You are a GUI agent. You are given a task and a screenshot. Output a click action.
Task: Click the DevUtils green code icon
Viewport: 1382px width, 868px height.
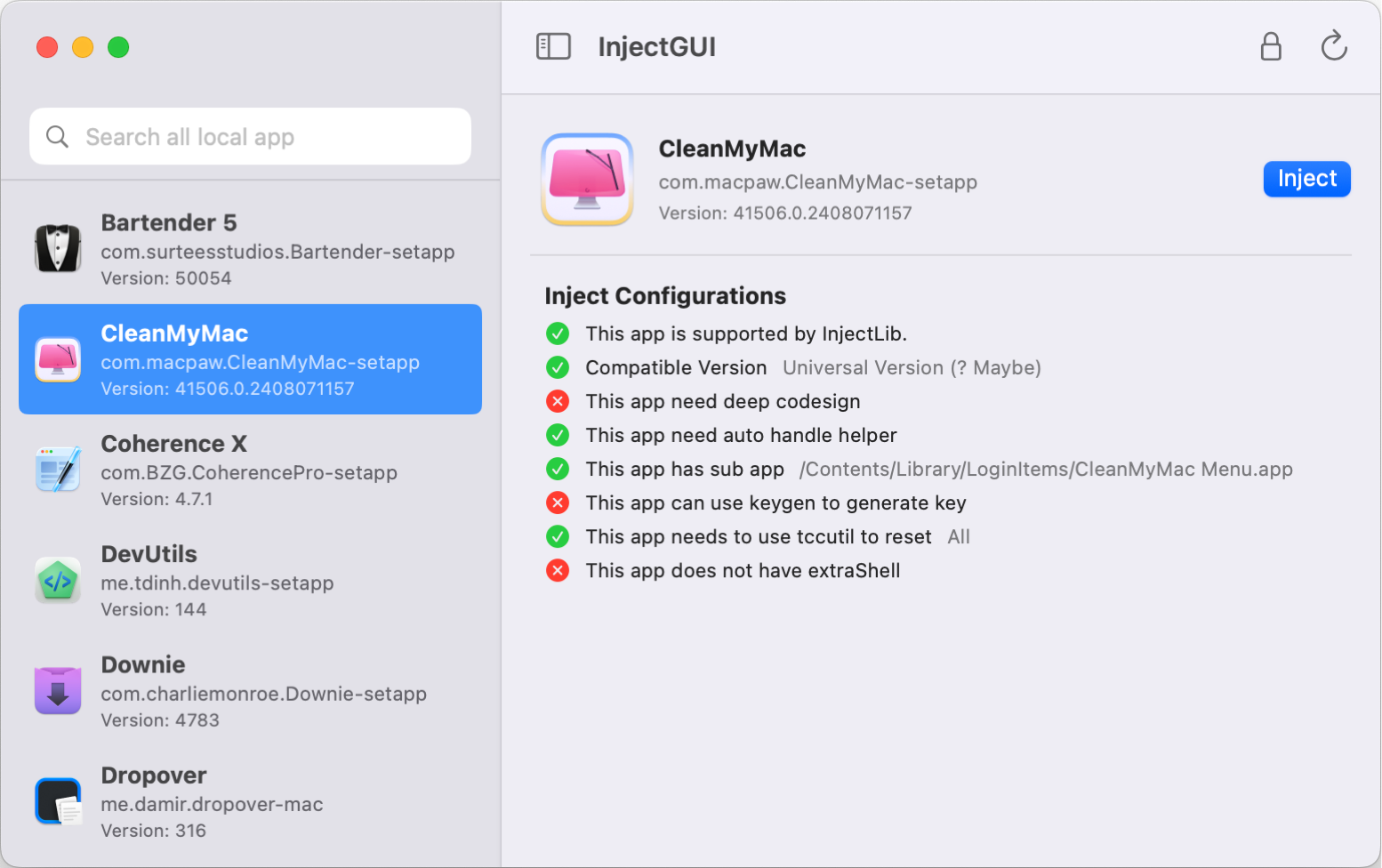(x=58, y=581)
